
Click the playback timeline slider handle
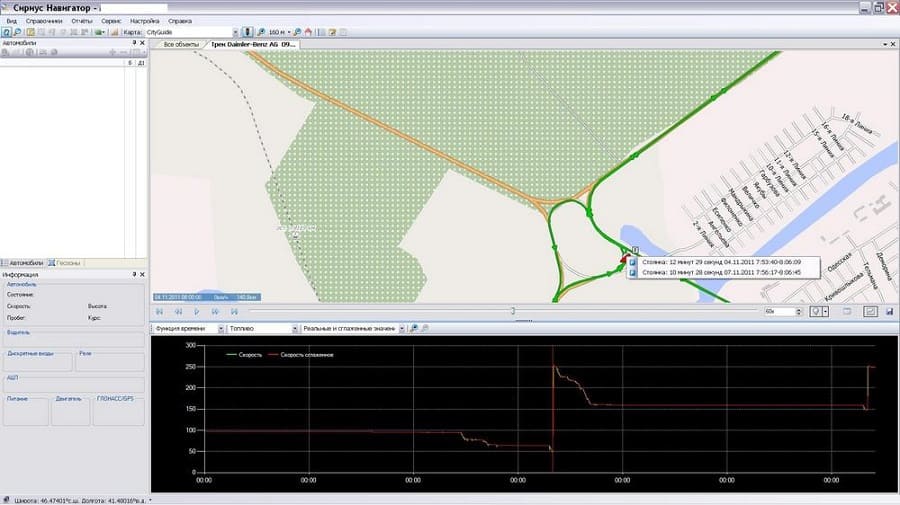pyautogui.click(x=512, y=311)
